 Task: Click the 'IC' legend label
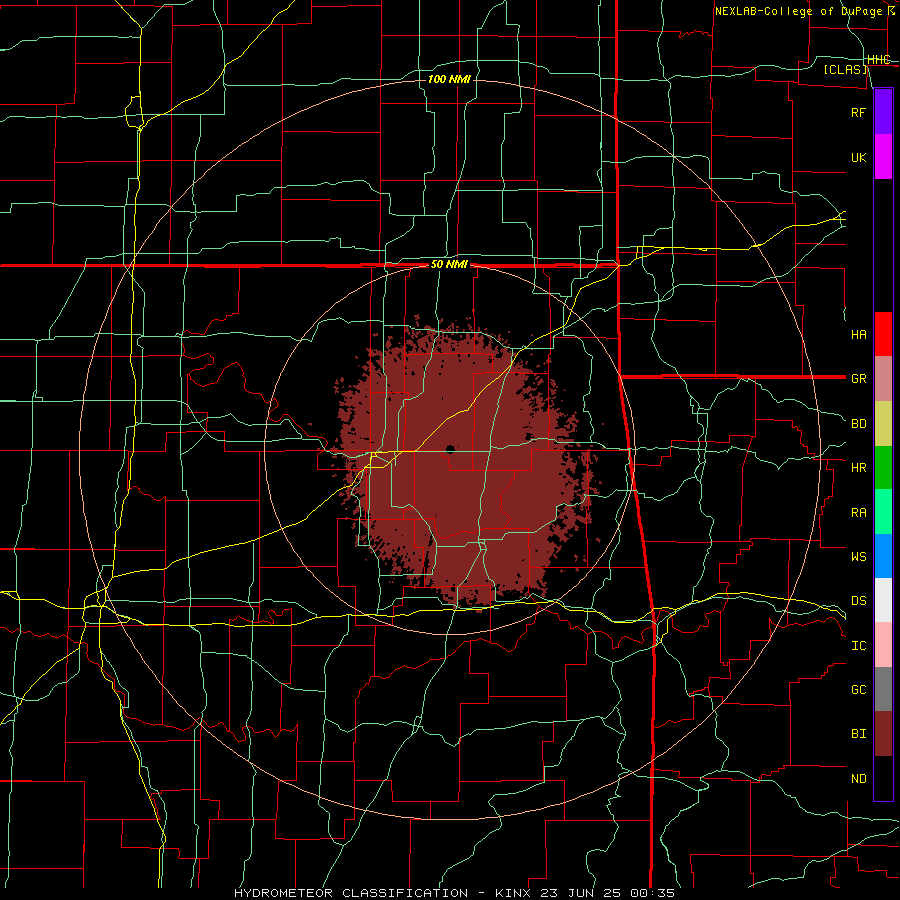click(x=858, y=646)
